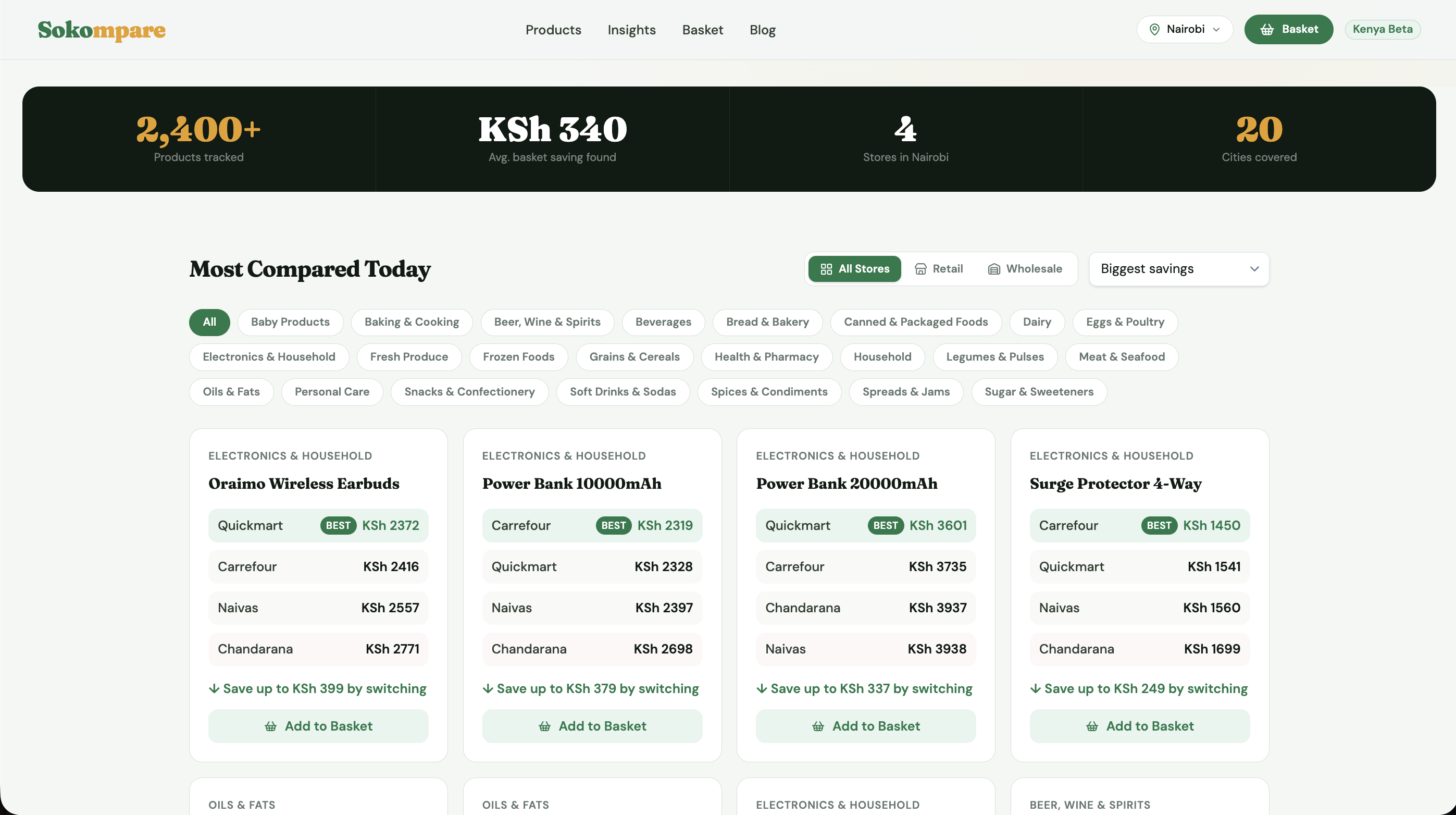
Task: Filter by Household category chip
Action: [882, 357]
